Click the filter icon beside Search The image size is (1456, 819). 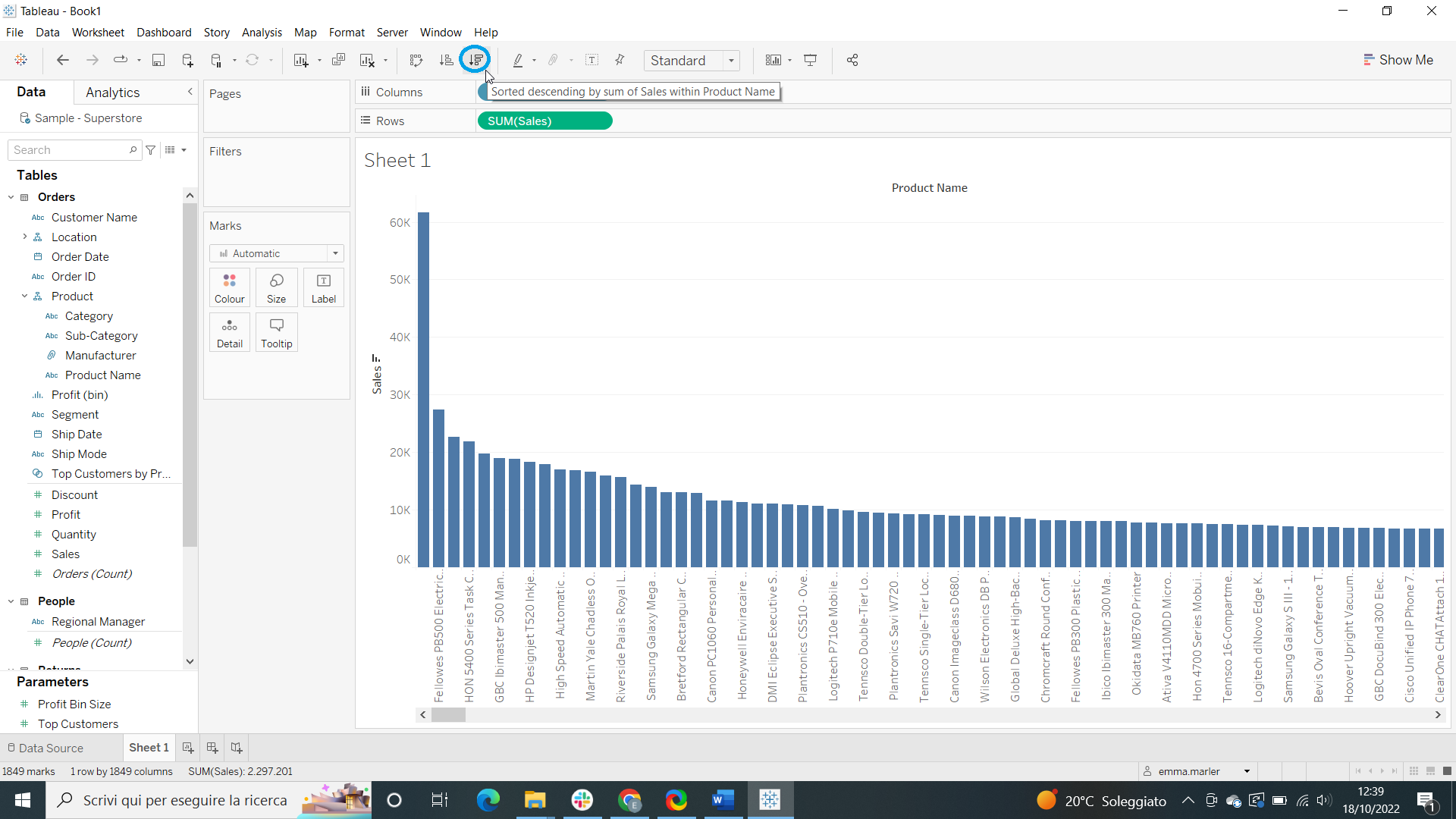[x=151, y=150]
